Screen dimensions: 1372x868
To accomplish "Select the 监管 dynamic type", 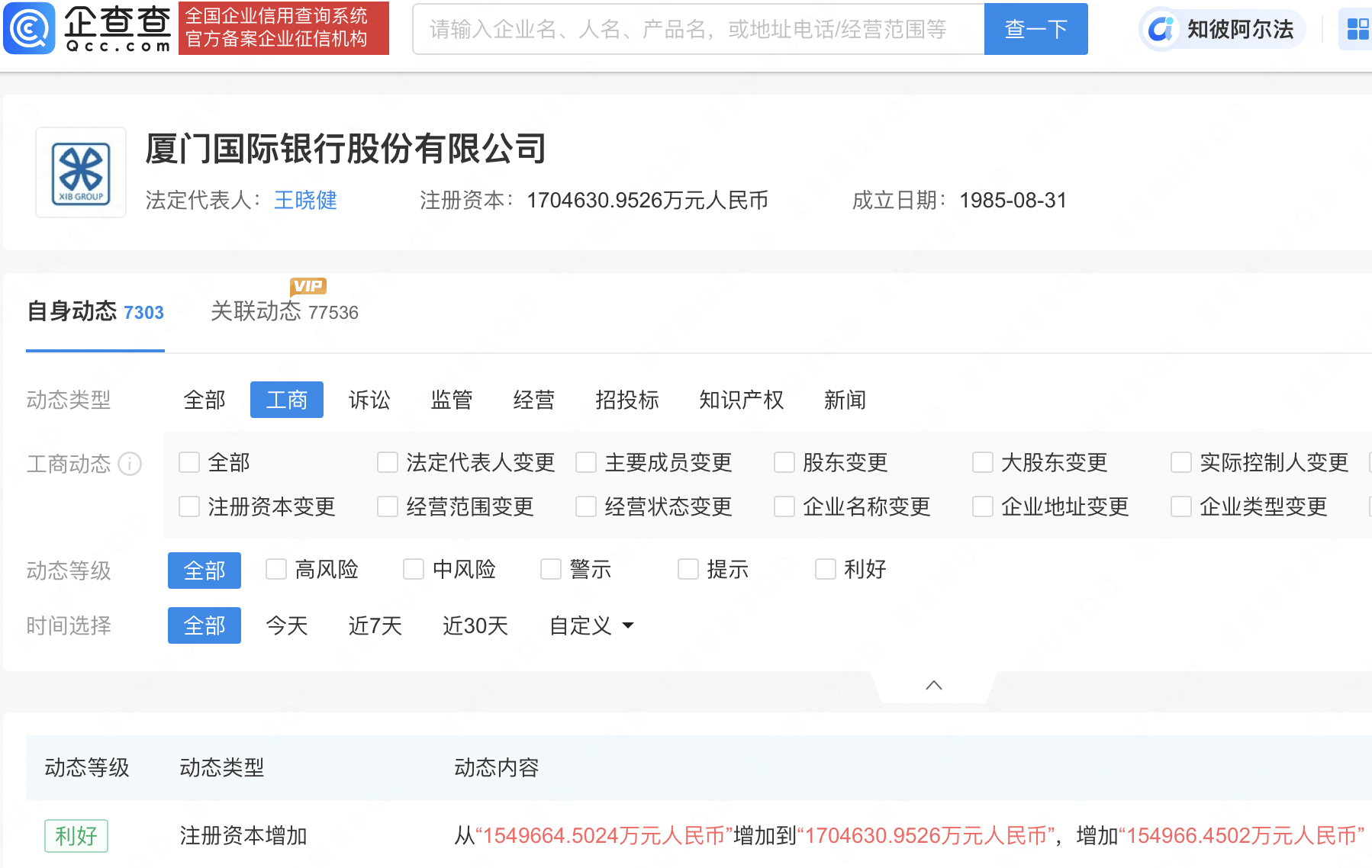I will [452, 400].
